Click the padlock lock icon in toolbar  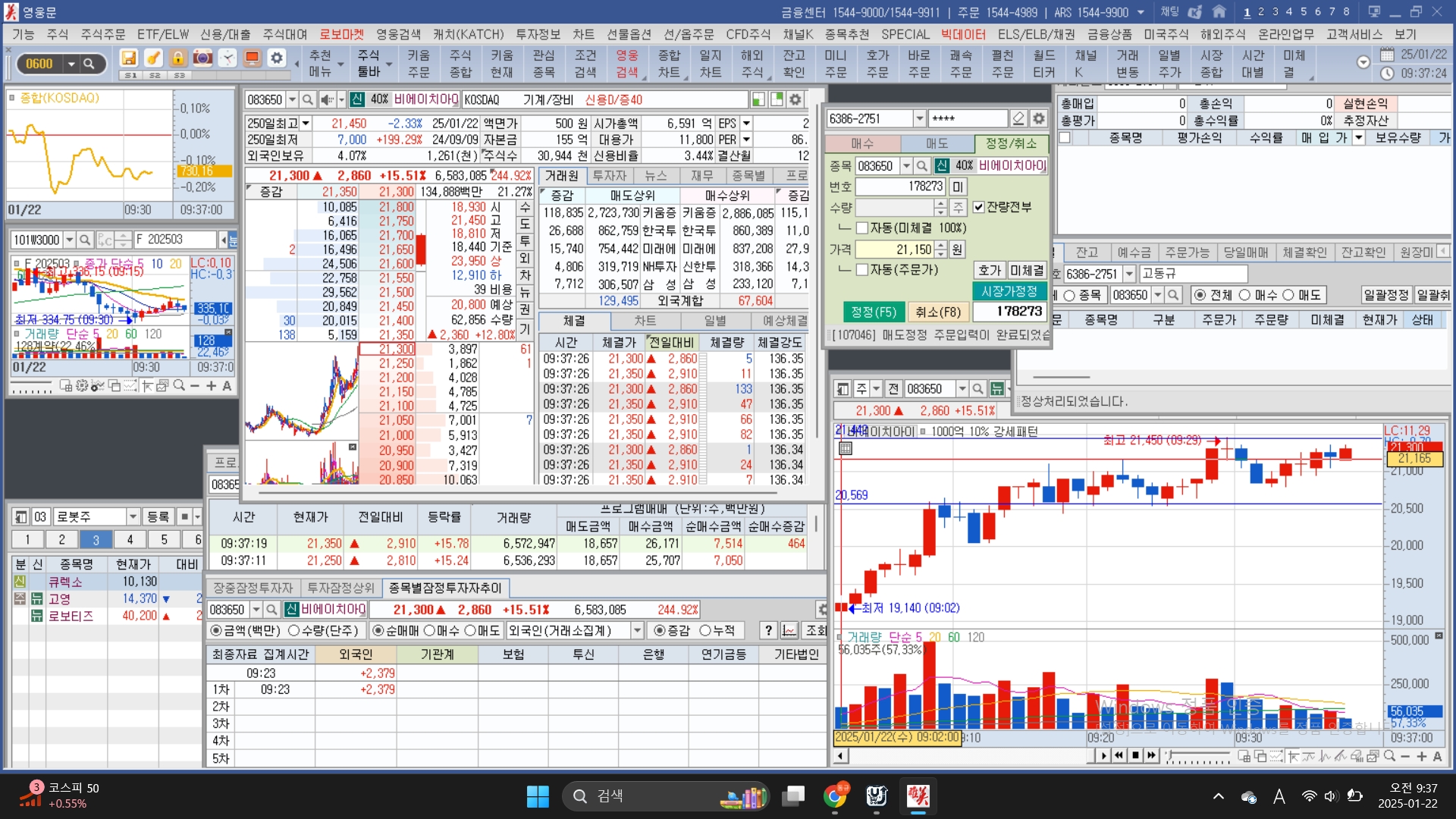[178, 58]
